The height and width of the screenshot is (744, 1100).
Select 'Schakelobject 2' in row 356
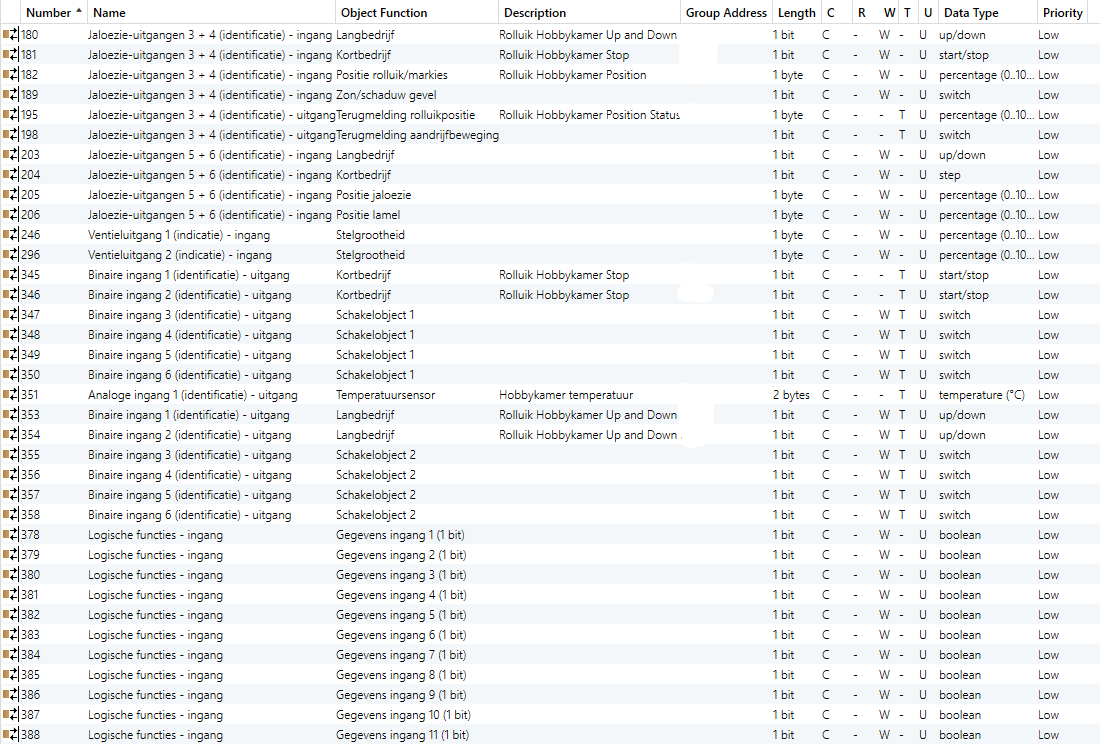[375, 475]
